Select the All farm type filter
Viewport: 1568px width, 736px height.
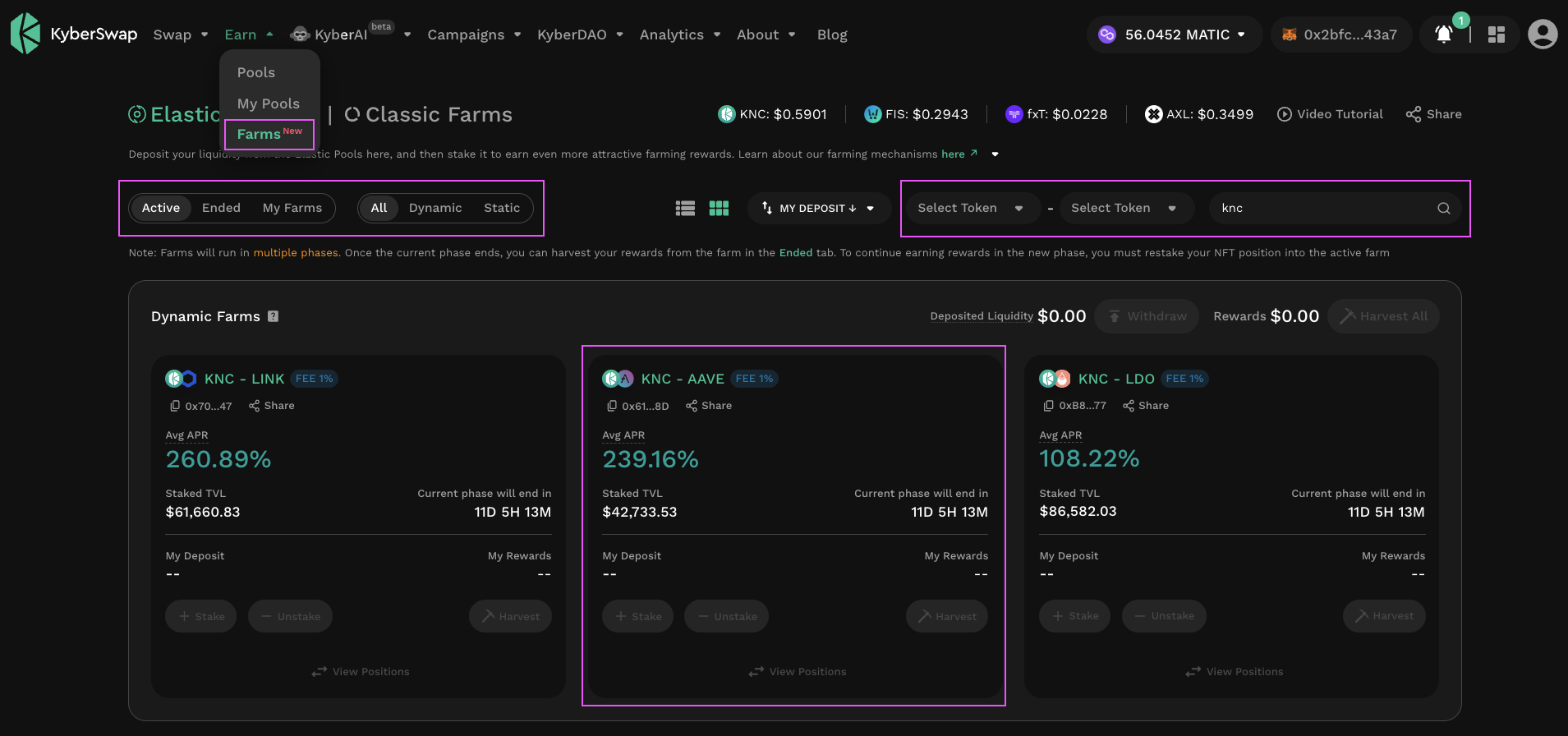(x=379, y=208)
